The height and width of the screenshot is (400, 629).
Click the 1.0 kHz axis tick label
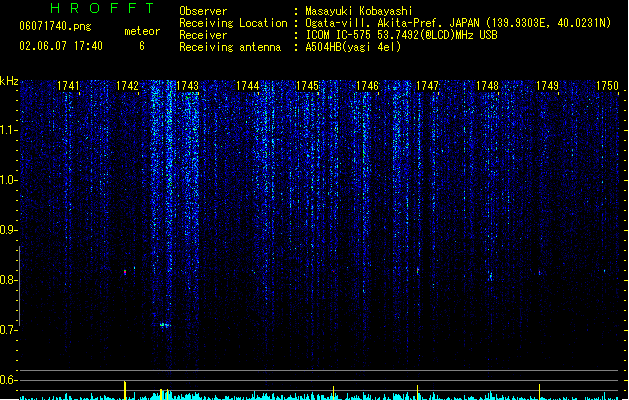[x=8, y=180]
